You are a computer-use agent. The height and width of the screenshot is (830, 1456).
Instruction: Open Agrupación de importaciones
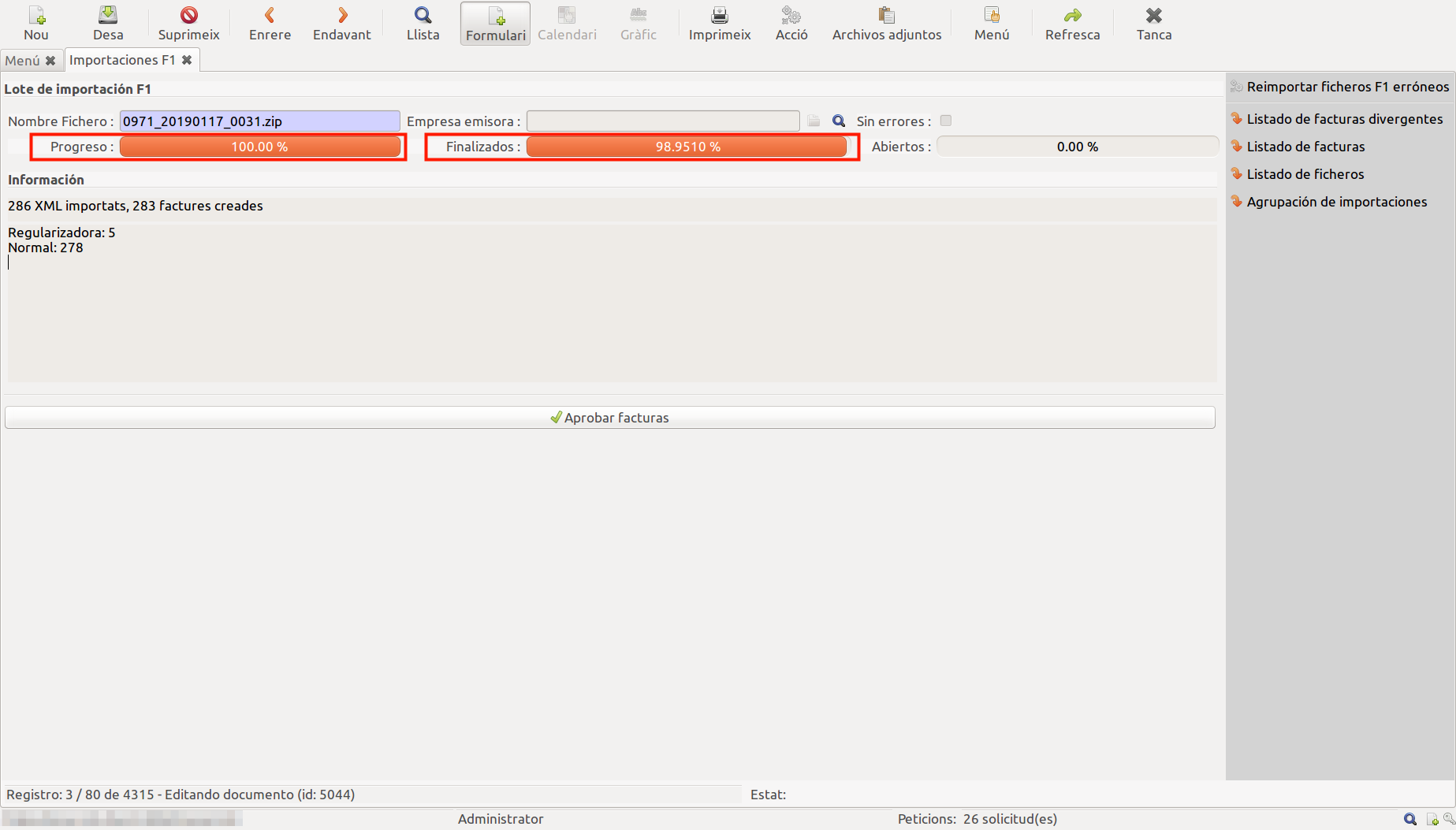tap(1336, 202)
